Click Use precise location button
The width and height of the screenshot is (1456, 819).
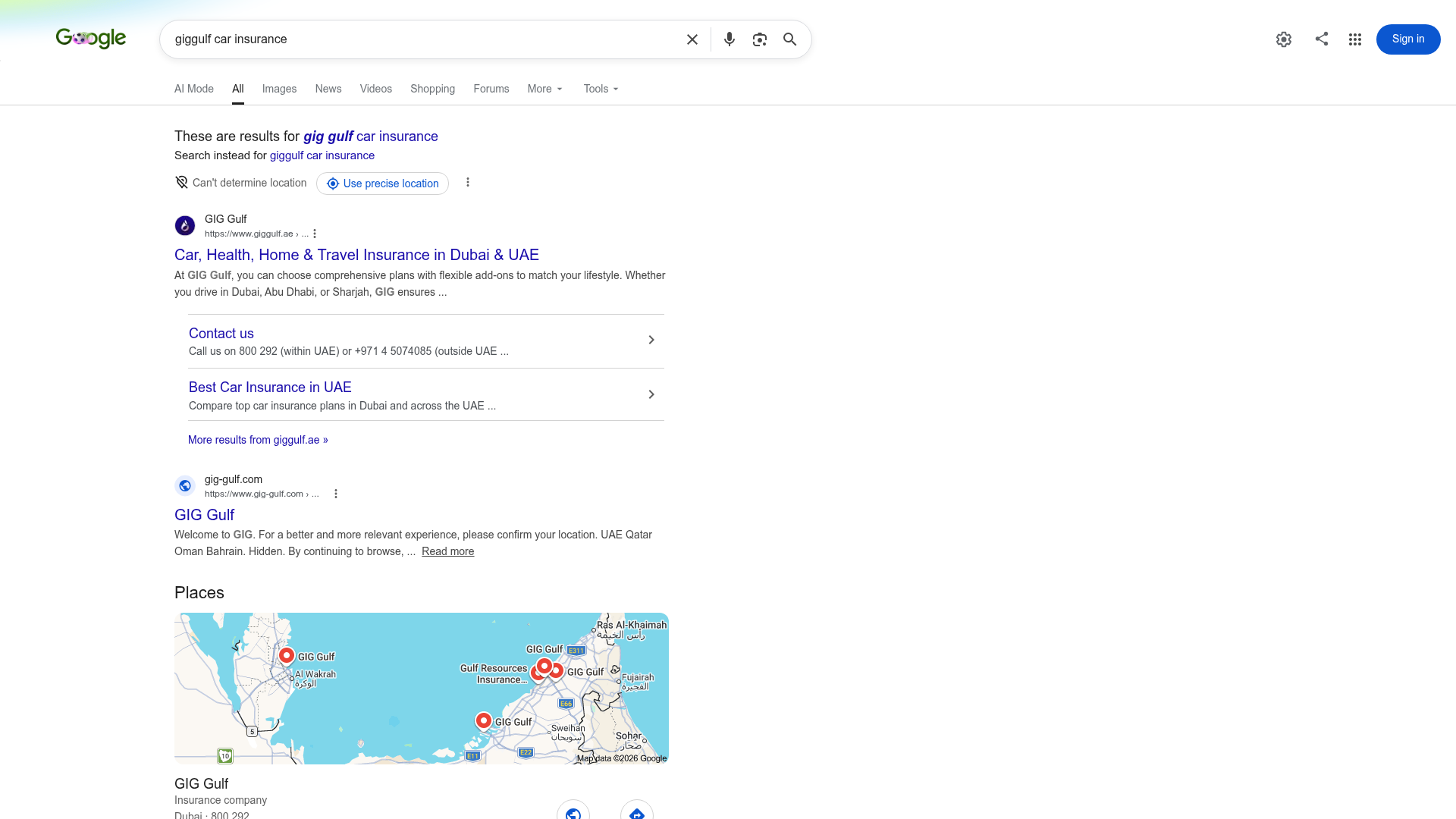click(382, 184)
